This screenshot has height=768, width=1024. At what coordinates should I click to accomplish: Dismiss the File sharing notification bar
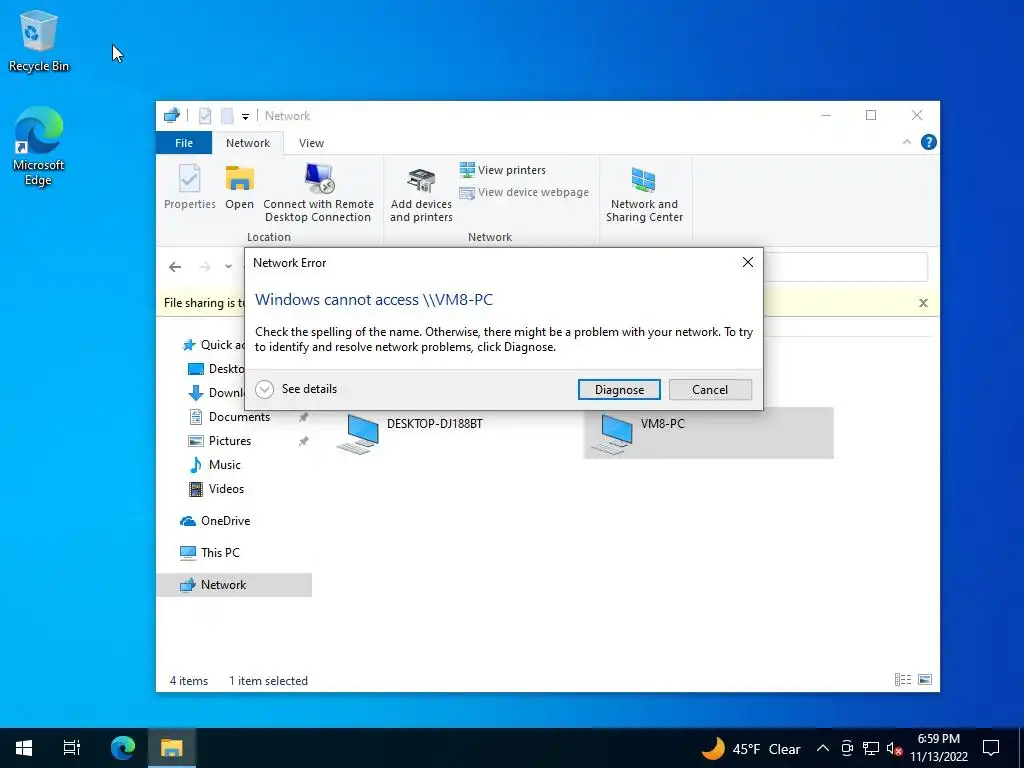[x=923, y=303]
